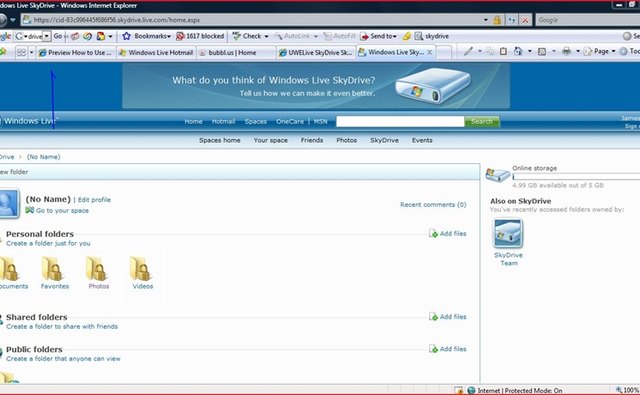Click the SkyDrive Team drive icon
Screen dimensions: 640x395
tap(508, 233)
